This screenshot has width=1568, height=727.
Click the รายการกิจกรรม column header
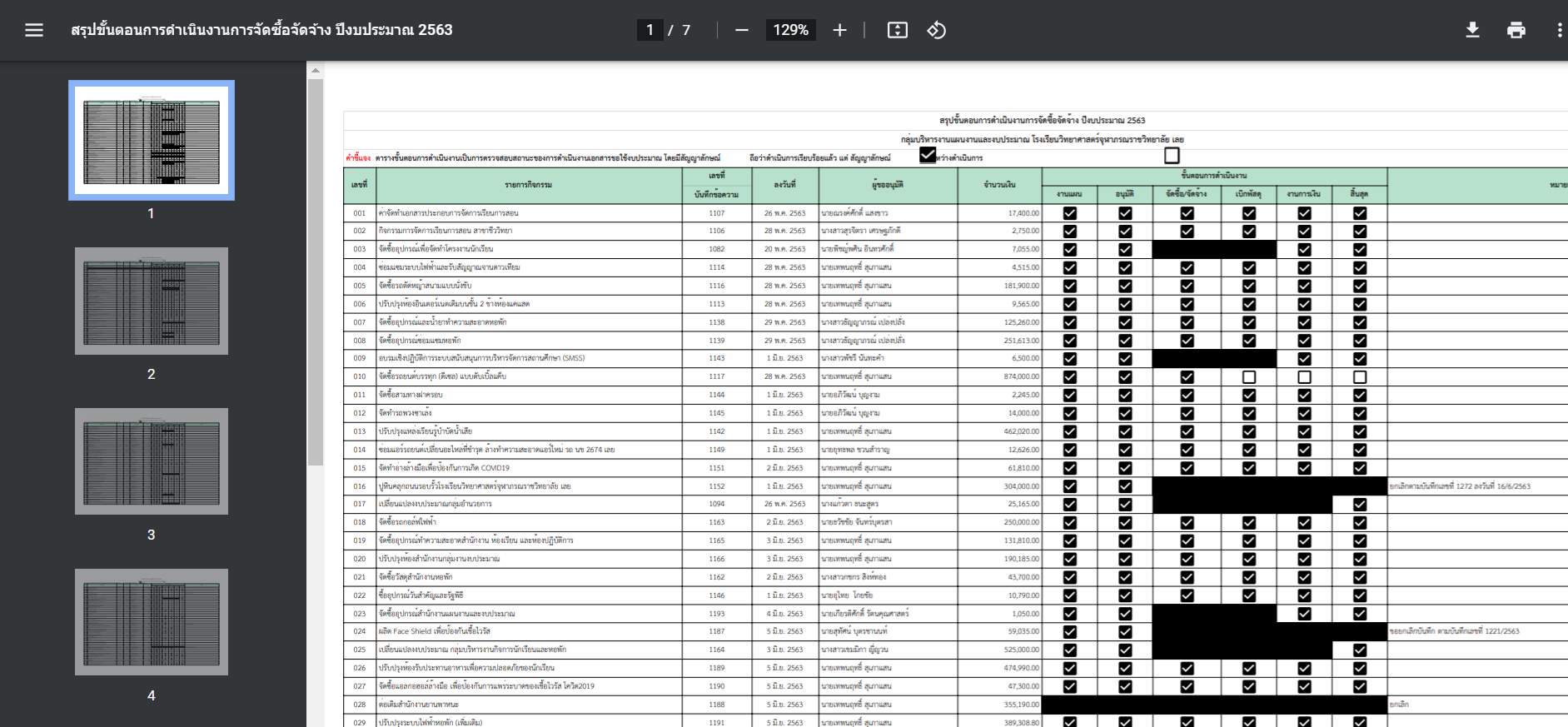tap(528, 185)
